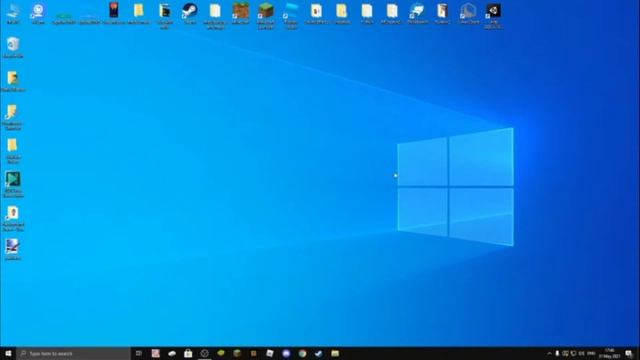The height and width of the screenshot is (360, 640).
Task: Open the taskbar clock and date
Action: pyautogui.click(x=609, y=353)
